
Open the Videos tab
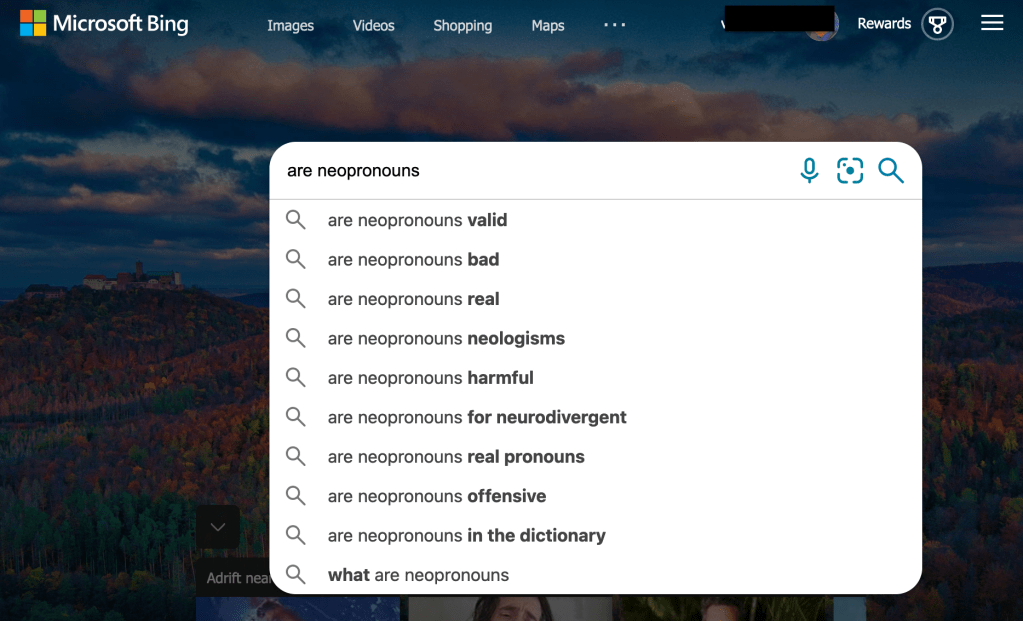(x=374, y=26)
